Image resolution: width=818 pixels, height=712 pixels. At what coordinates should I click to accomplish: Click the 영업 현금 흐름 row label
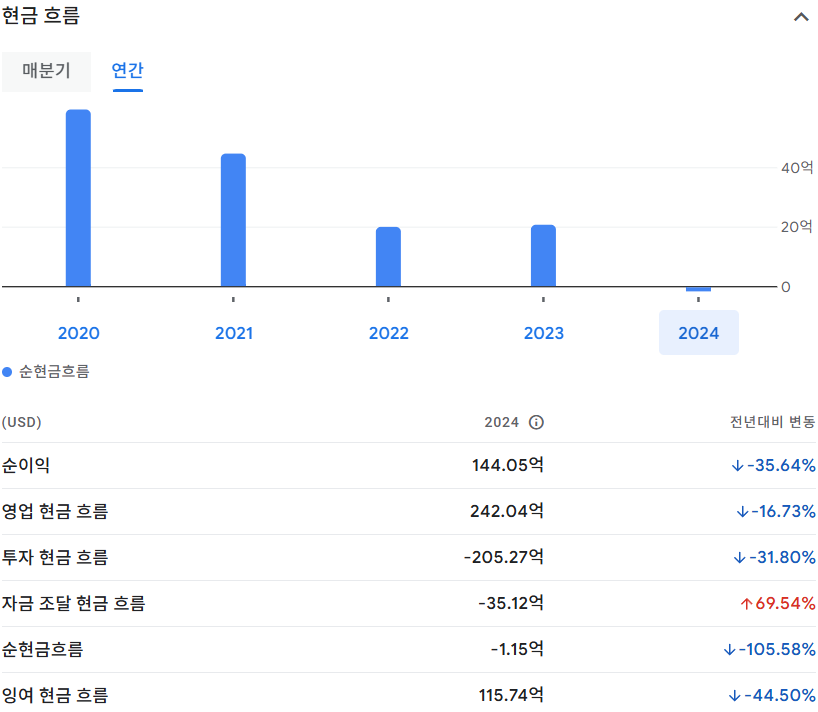click(55, 511)
